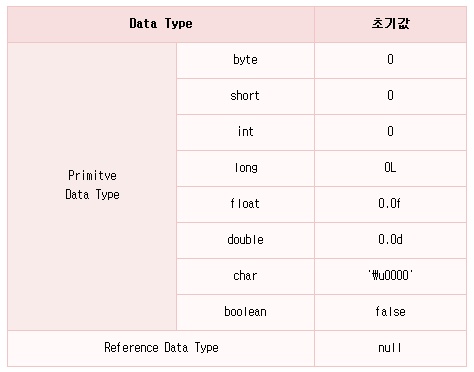
Task: Select the boolean type cell
Action: click(245, 312)
